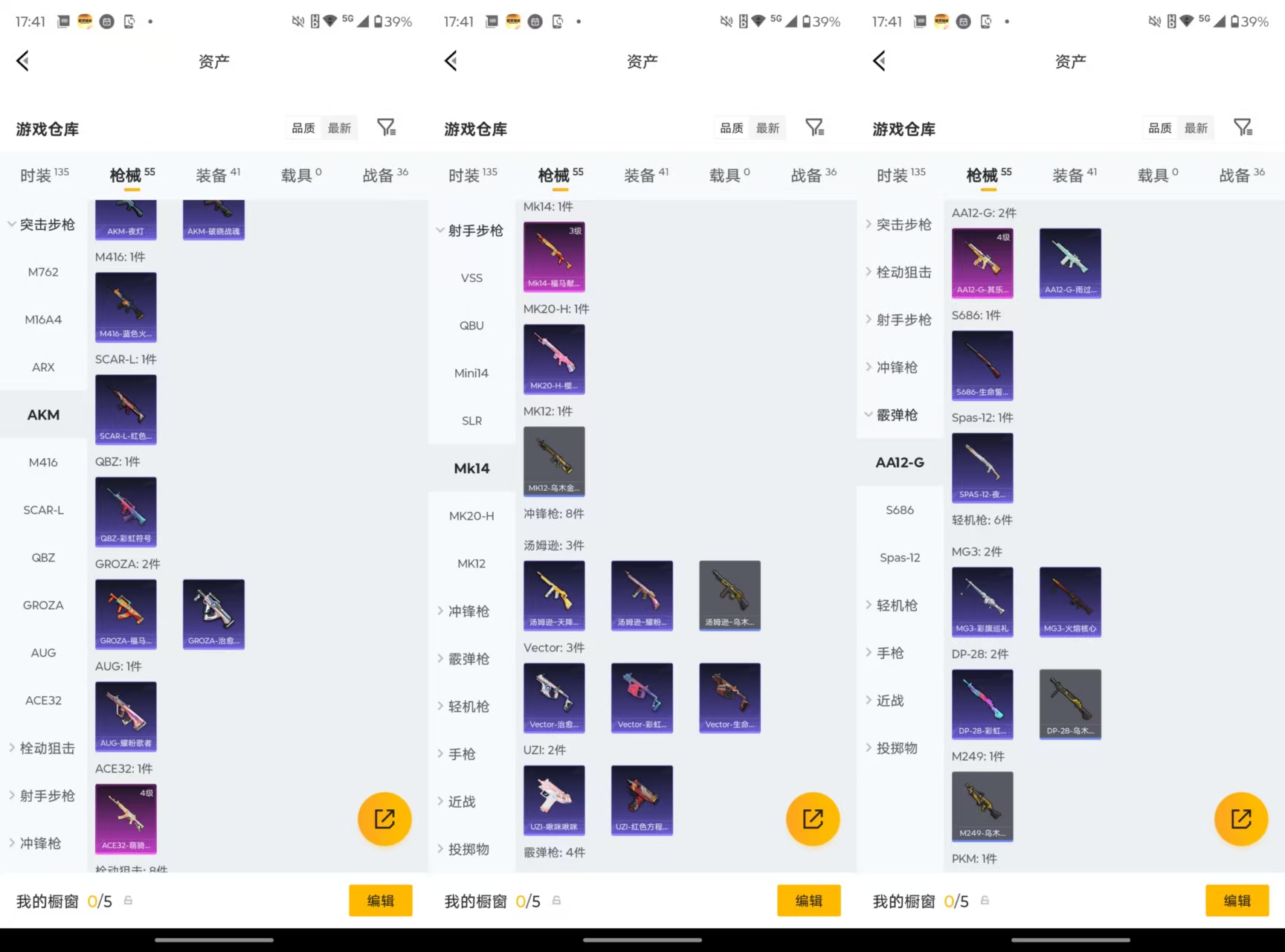
Task: Select the level-4 ACE32-萌骑 skin icon
Action: (x=126, y=819)
